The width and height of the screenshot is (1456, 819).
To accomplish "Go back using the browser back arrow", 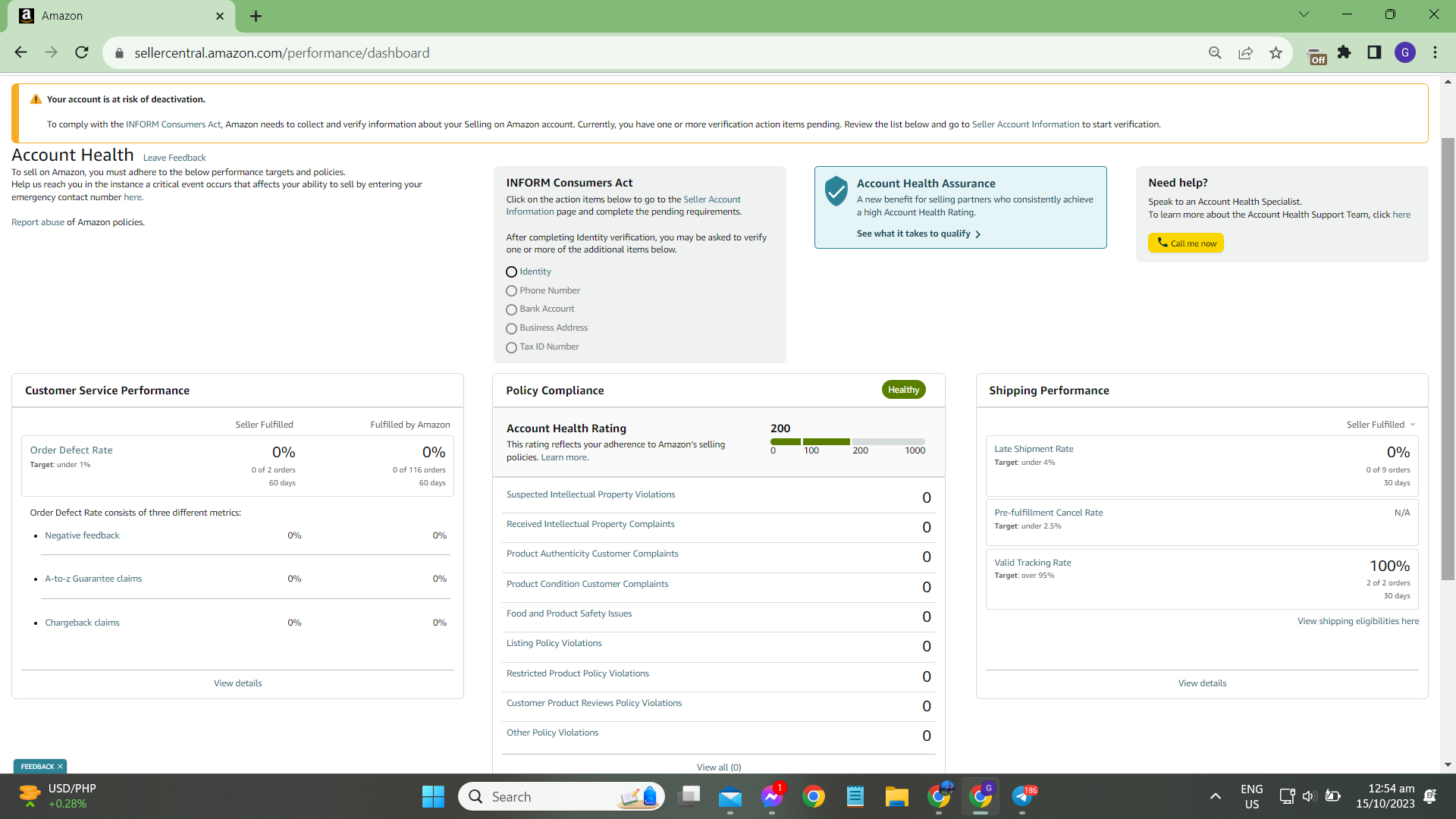I will point(21,52).
